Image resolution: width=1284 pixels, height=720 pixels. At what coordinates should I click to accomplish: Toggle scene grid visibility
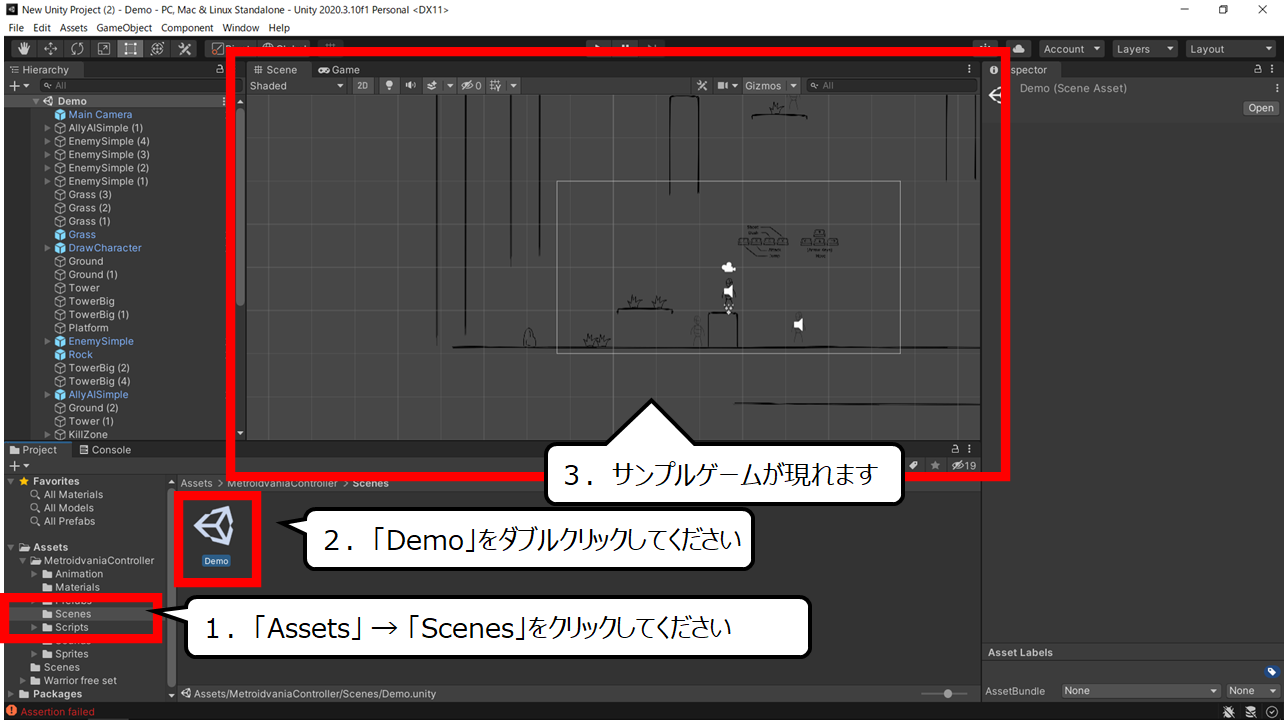(x=495, y=86)
